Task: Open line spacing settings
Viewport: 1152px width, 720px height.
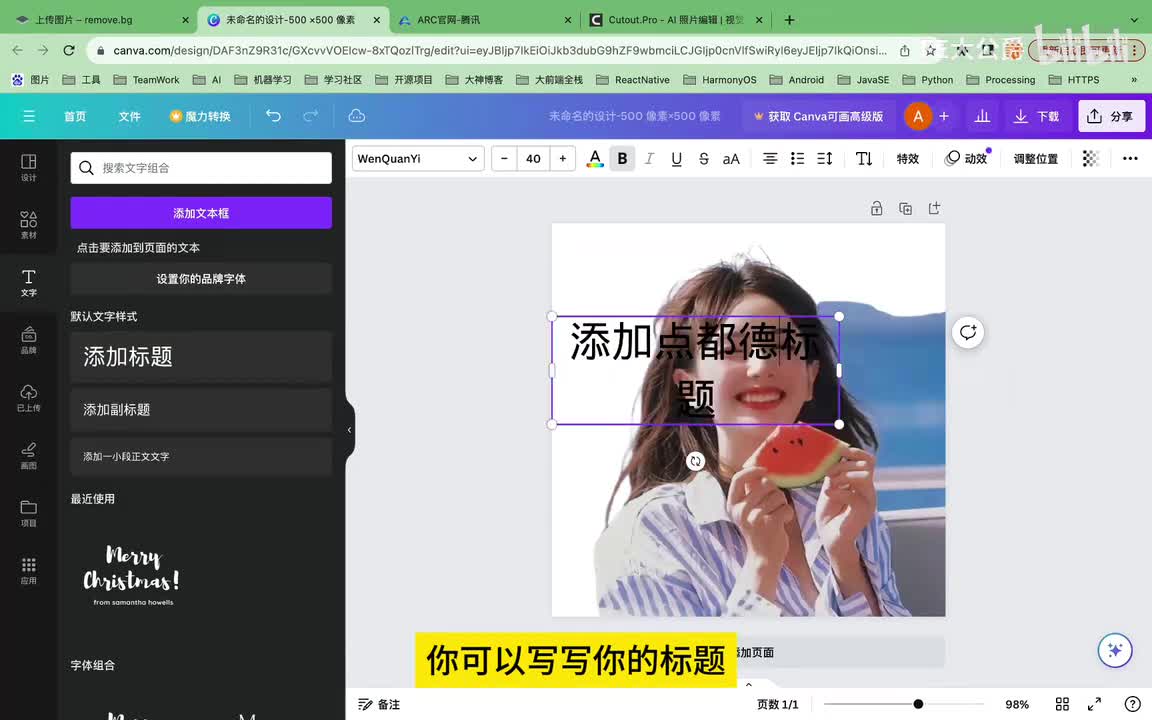Action: 825,159
